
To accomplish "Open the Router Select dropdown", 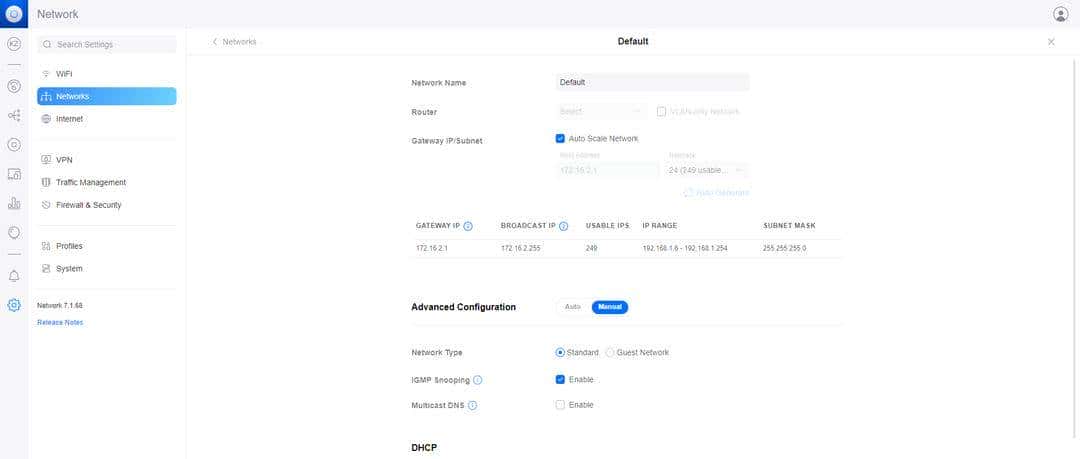I will click(x=601, y=111).
